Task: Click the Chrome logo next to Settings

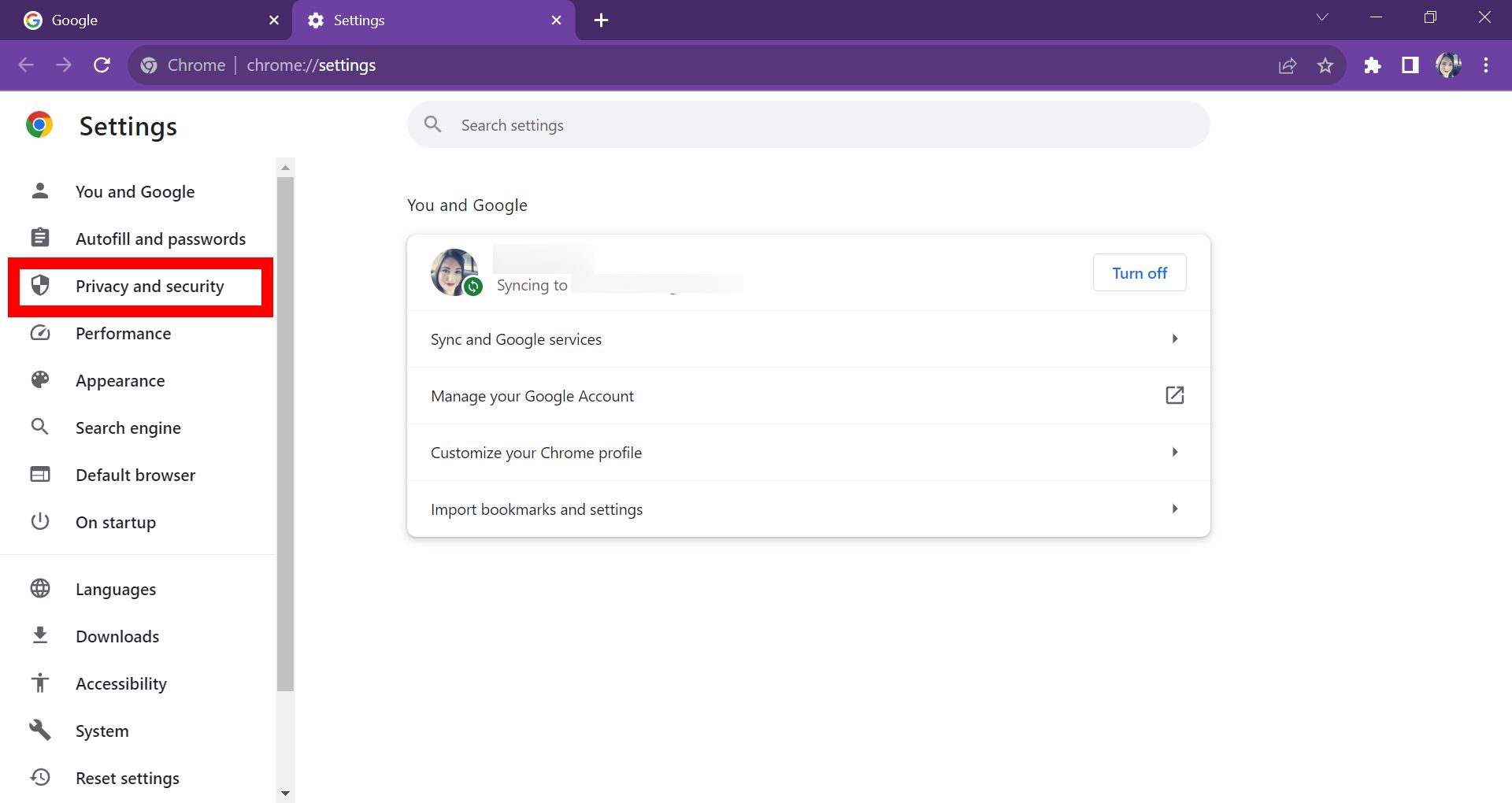Action: tap(39, 125)
